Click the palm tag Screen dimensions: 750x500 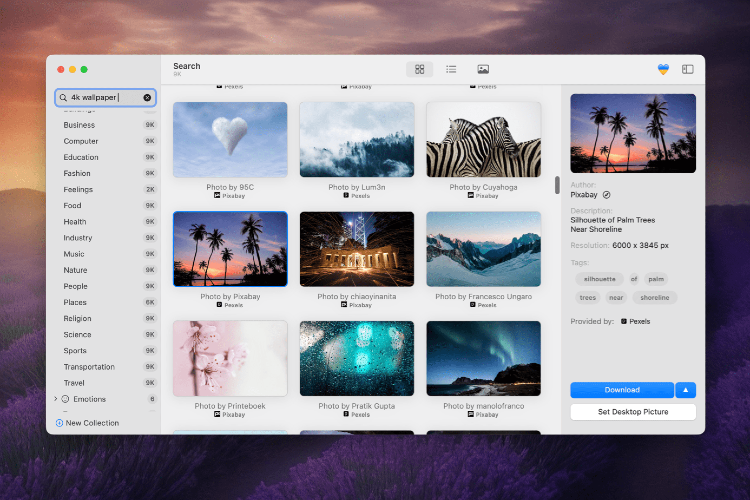[656, 279]
